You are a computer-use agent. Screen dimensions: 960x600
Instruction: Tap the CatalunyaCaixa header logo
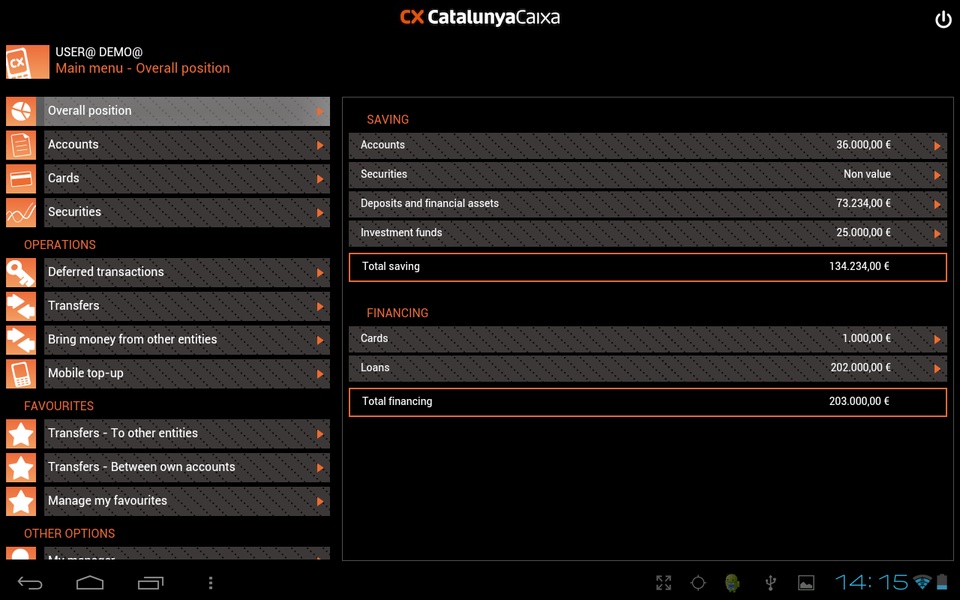(x=480, y=17)
